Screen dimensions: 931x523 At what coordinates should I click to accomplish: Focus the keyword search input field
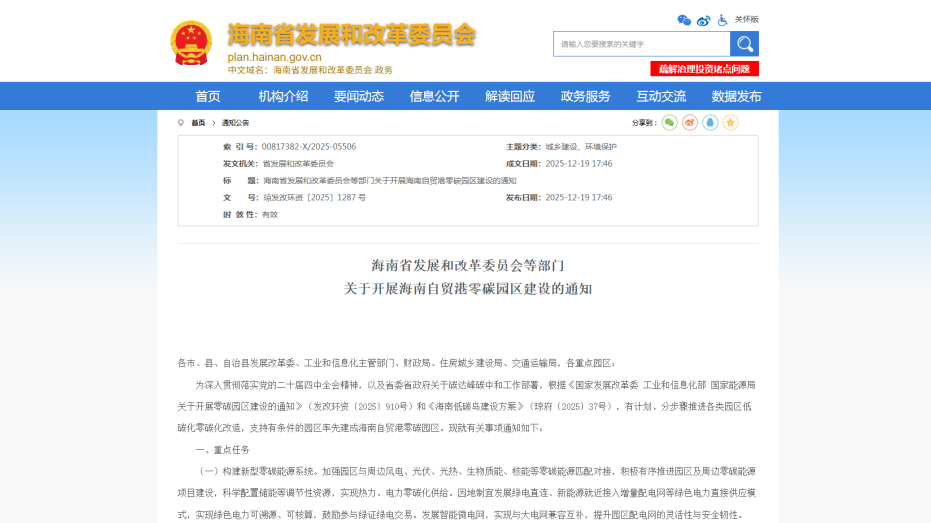point(642,44)
